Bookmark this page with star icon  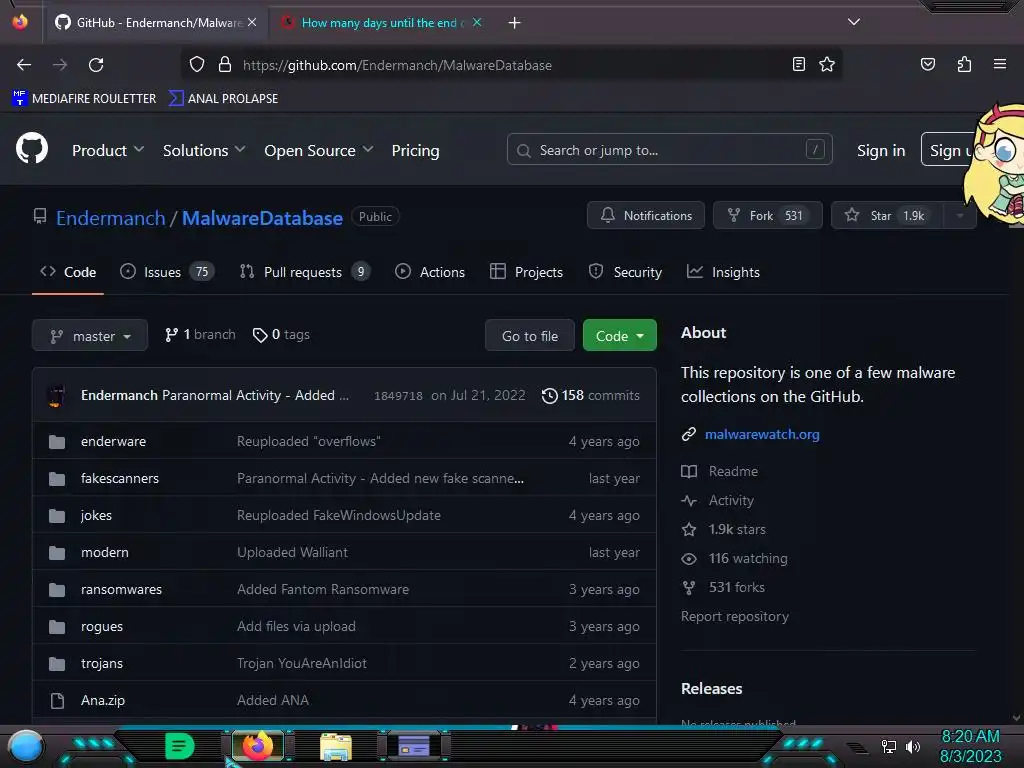click(x=827, y=64)
